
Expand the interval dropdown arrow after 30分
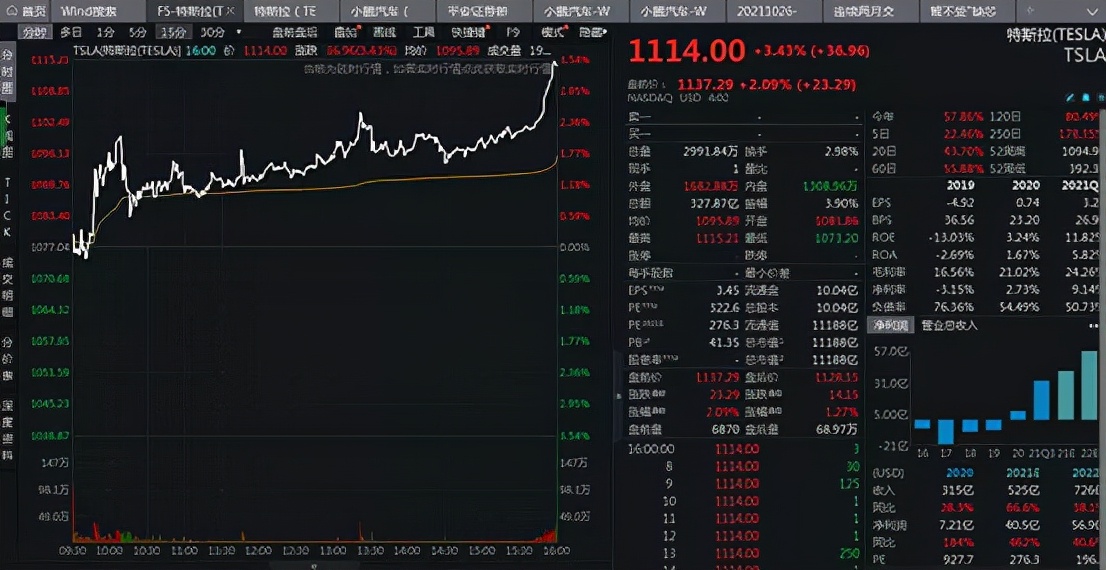click(238, 32)
